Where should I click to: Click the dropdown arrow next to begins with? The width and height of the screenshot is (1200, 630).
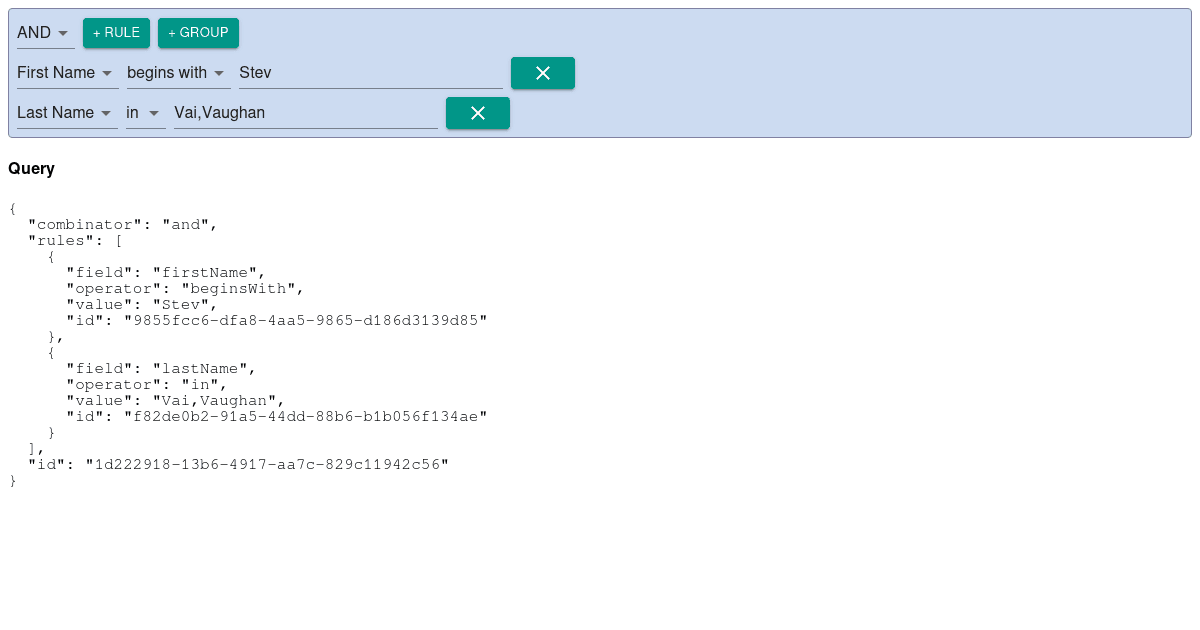(219, 73)
